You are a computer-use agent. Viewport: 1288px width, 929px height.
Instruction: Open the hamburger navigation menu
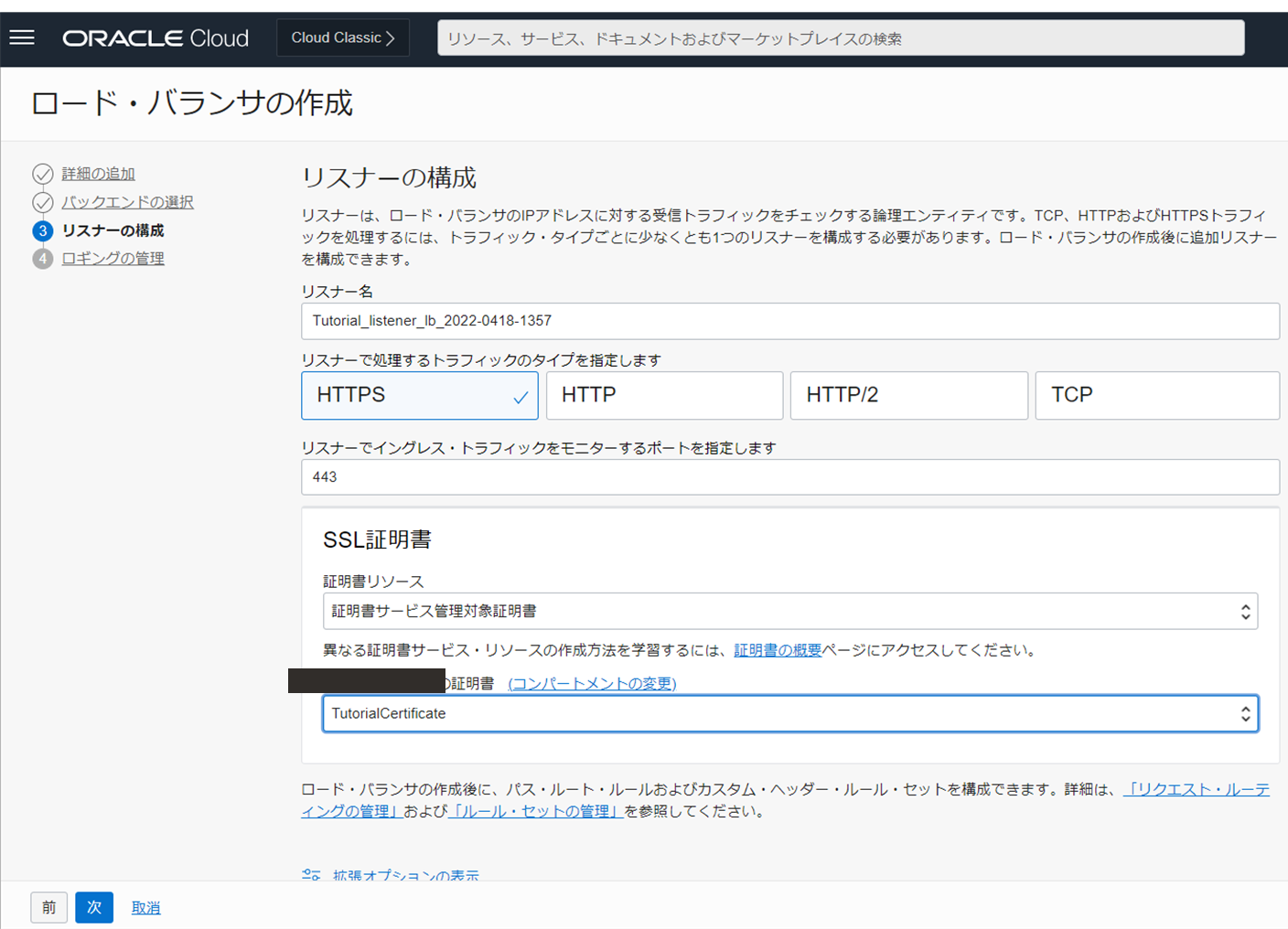point(22,37)
